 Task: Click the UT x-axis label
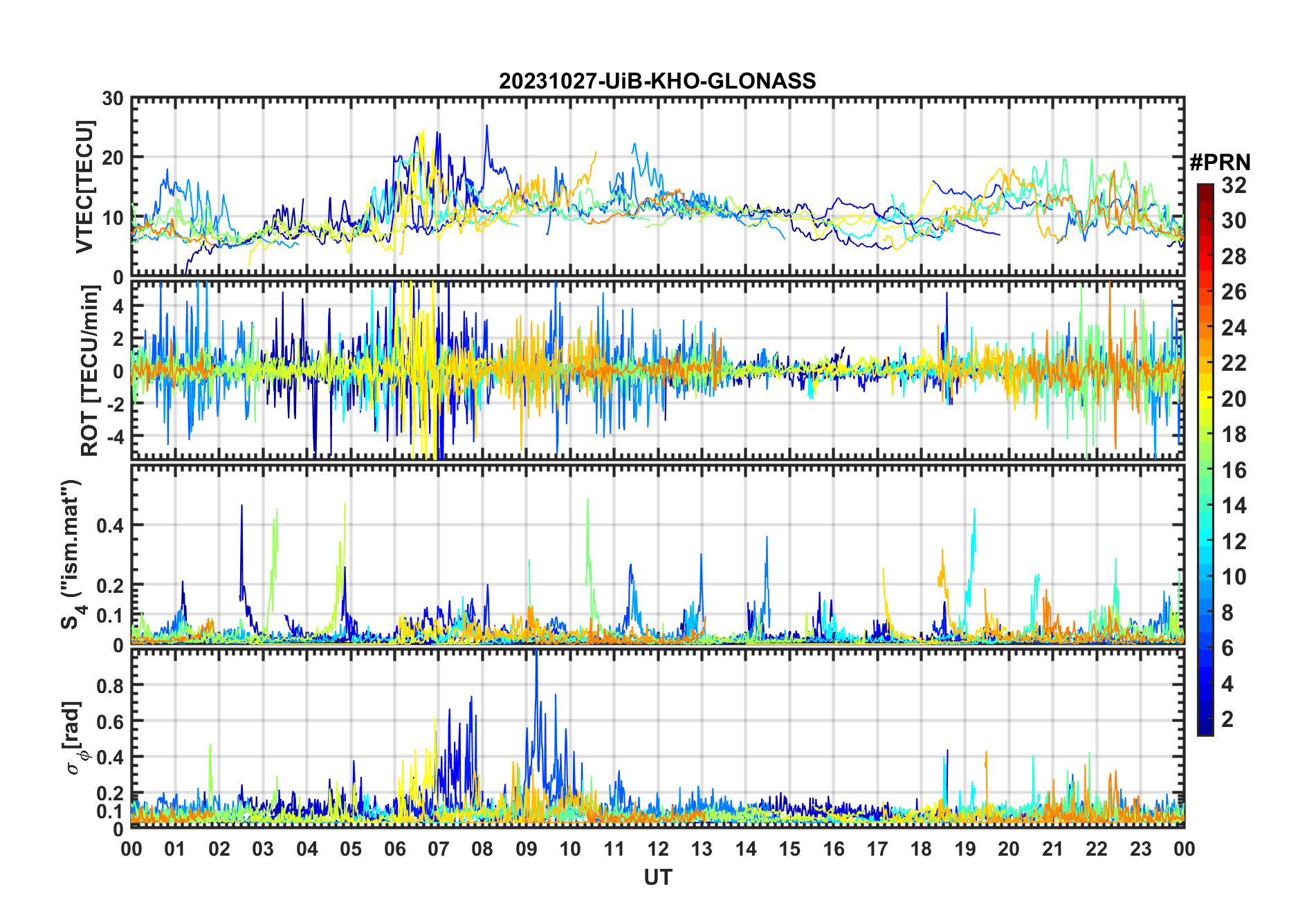pyautogui.click(x=657, y=877)
